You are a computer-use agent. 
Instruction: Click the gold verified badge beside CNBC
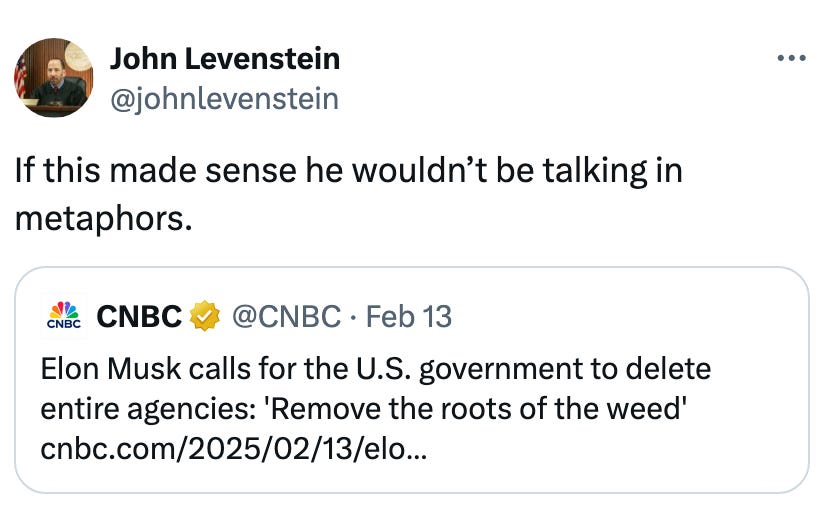click(204, 316)
